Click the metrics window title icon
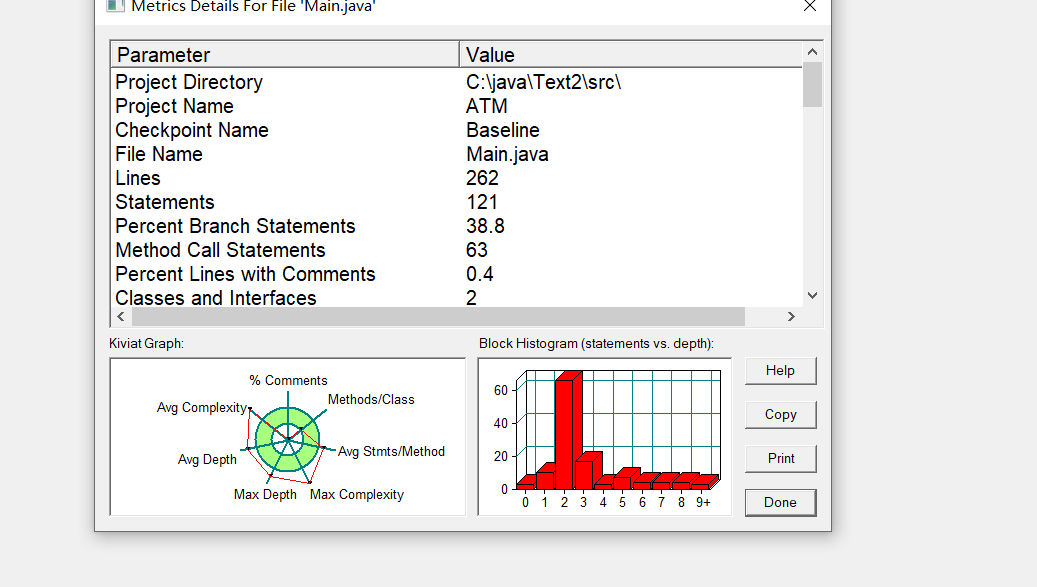1037x587 pixels. (x=116, y=6)
